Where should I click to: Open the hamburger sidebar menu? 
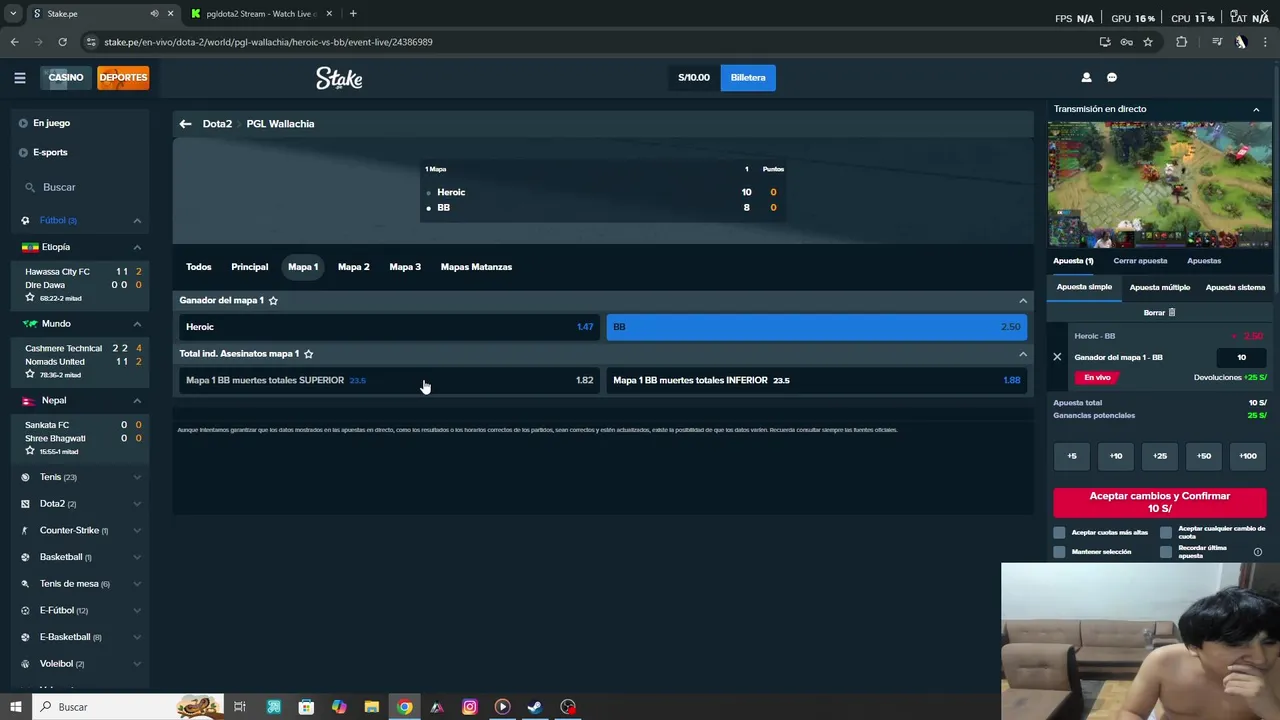19,77
